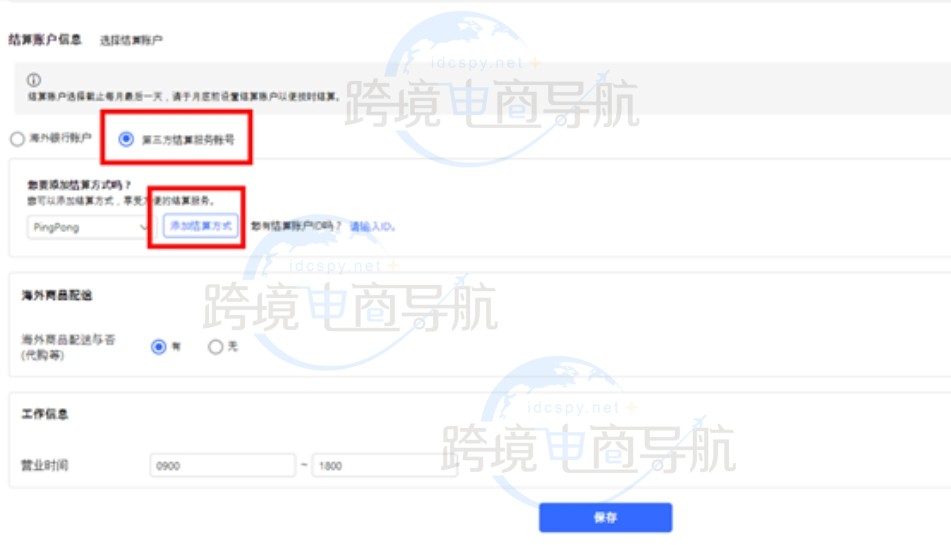Select the 海外银行账户 radio button
Image resolution: width=951 pixels, height=545 pixels.
18,139
